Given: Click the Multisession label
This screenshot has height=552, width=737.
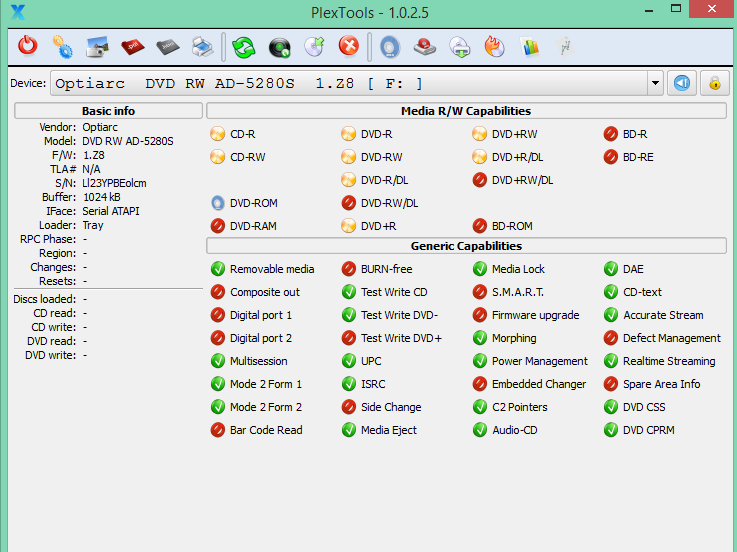Looking at the screenshot, I should 259,361.
